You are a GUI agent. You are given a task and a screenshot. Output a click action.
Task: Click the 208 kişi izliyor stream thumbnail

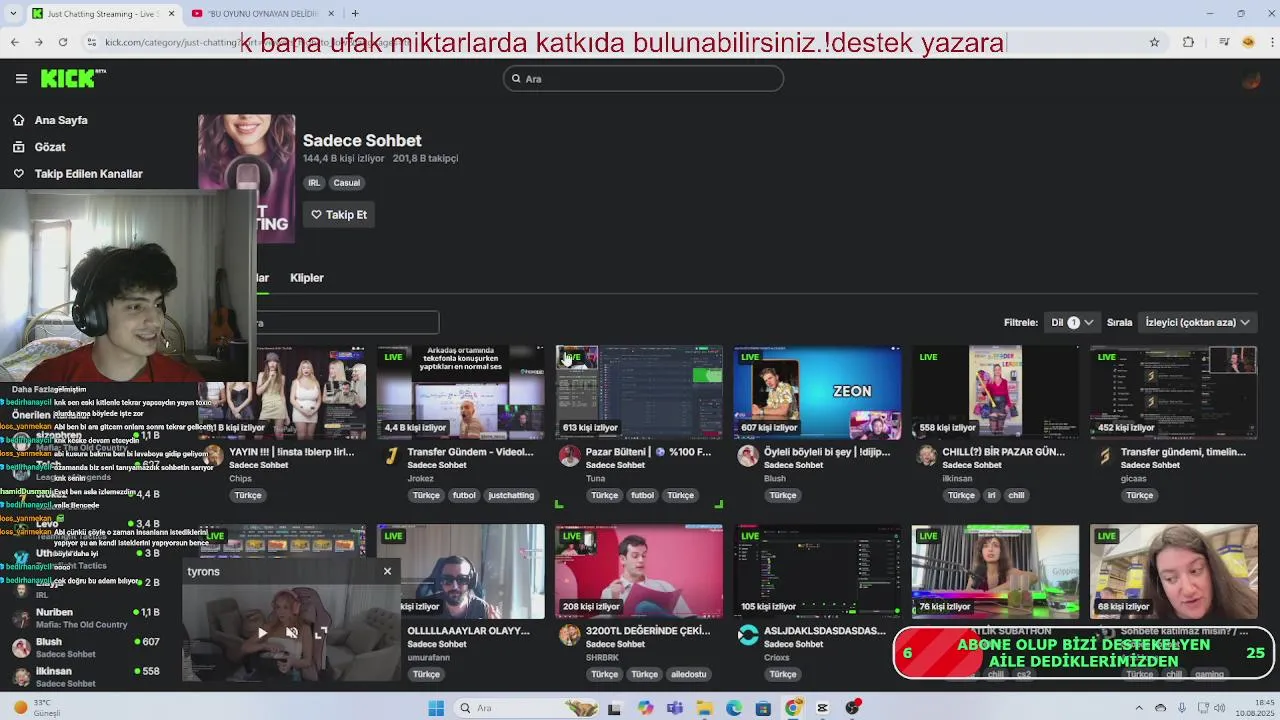pyautogui.click(x=639, y=571)
